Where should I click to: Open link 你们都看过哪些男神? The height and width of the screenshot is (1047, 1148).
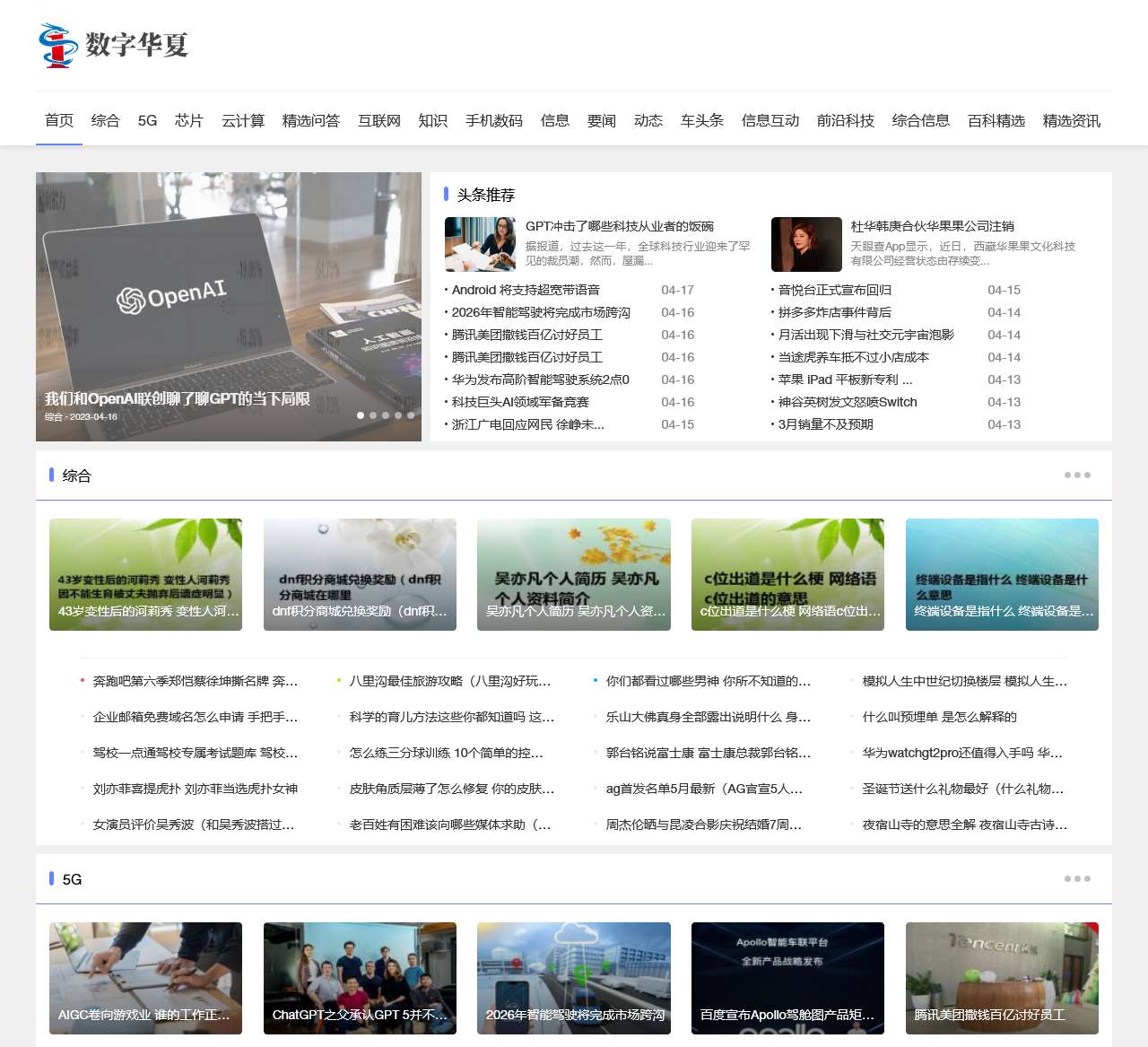709,681
